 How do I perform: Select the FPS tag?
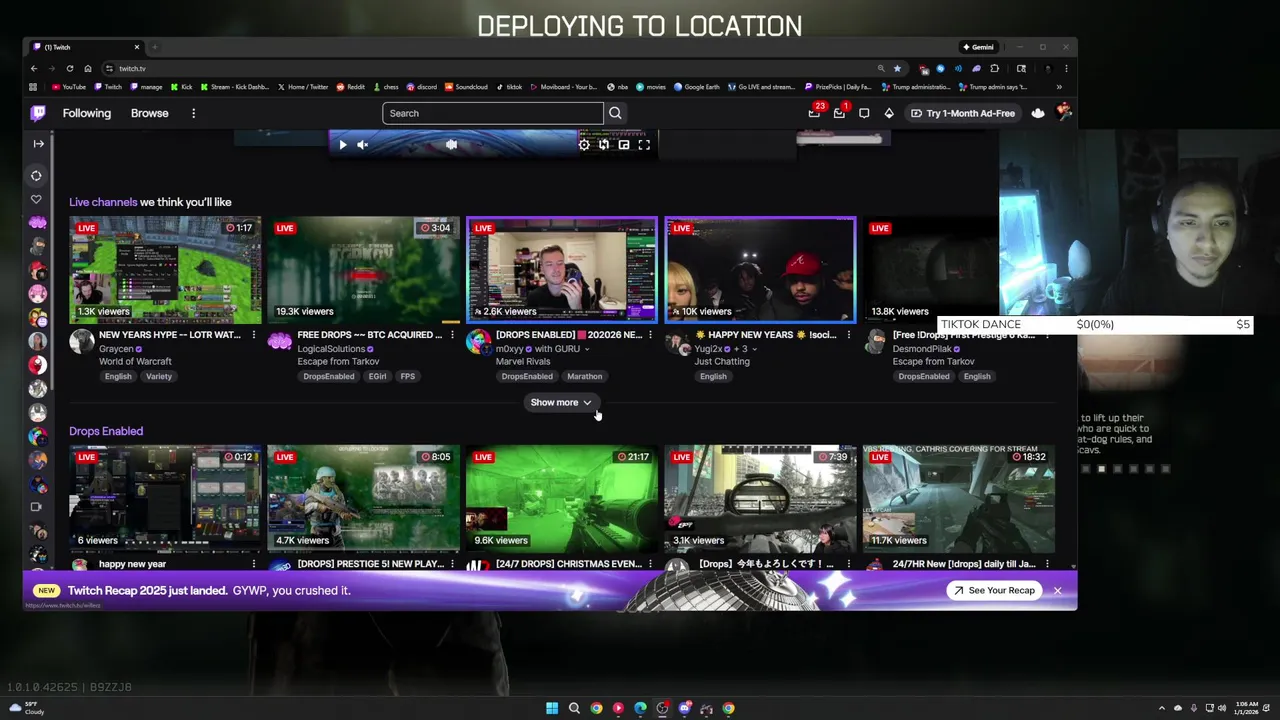pos(407,376)
